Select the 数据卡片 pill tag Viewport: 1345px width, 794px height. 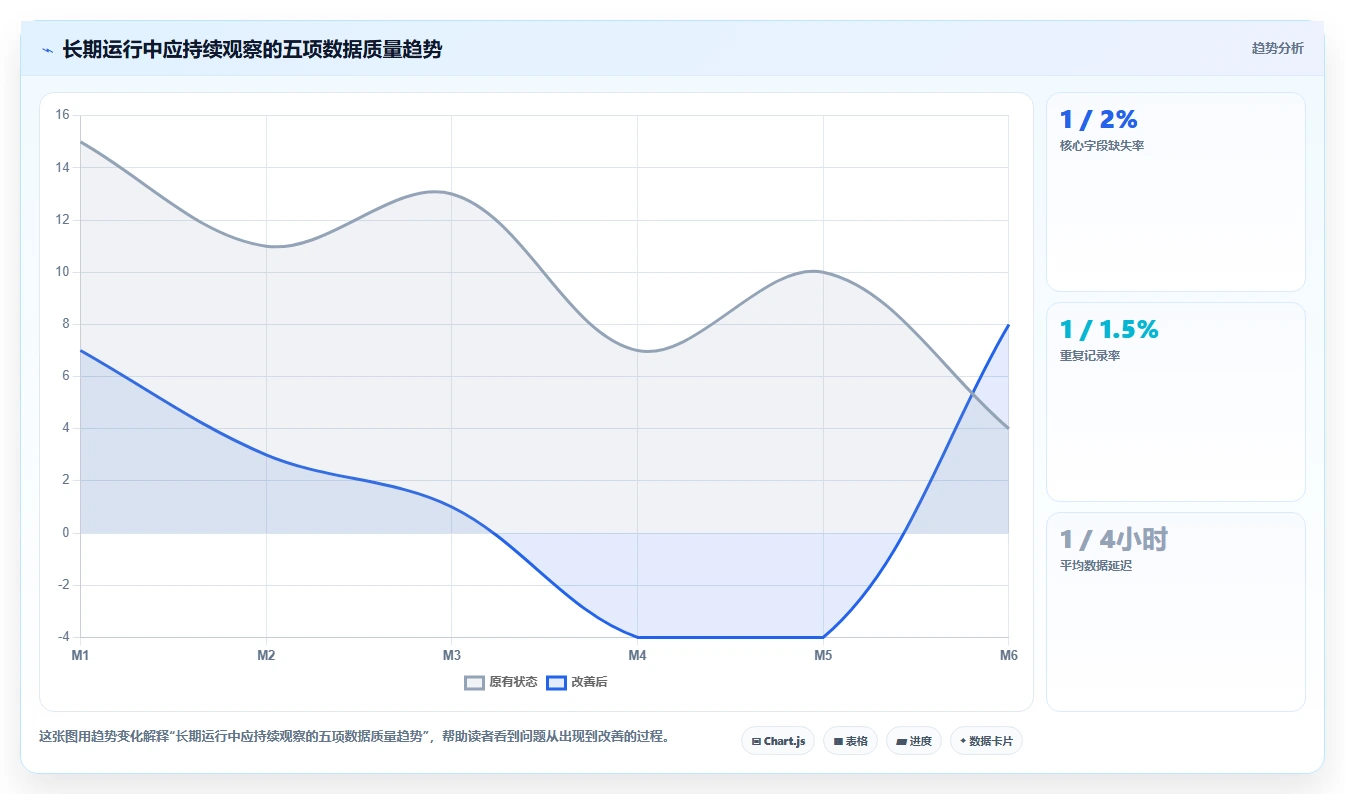coord(986,741)
